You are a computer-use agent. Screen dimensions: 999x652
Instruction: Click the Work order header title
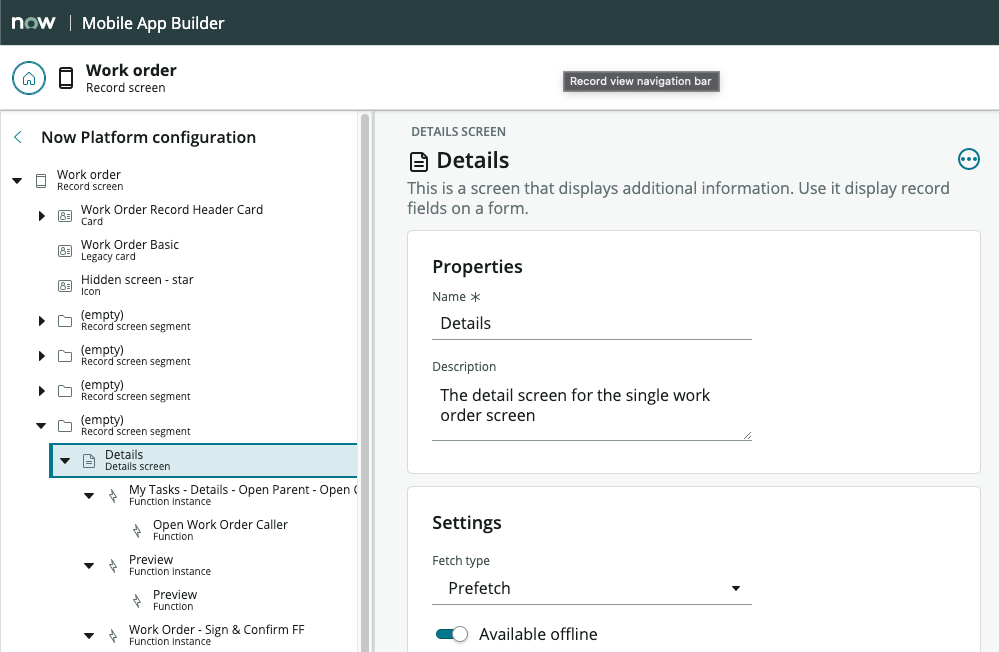pos(131,70)
